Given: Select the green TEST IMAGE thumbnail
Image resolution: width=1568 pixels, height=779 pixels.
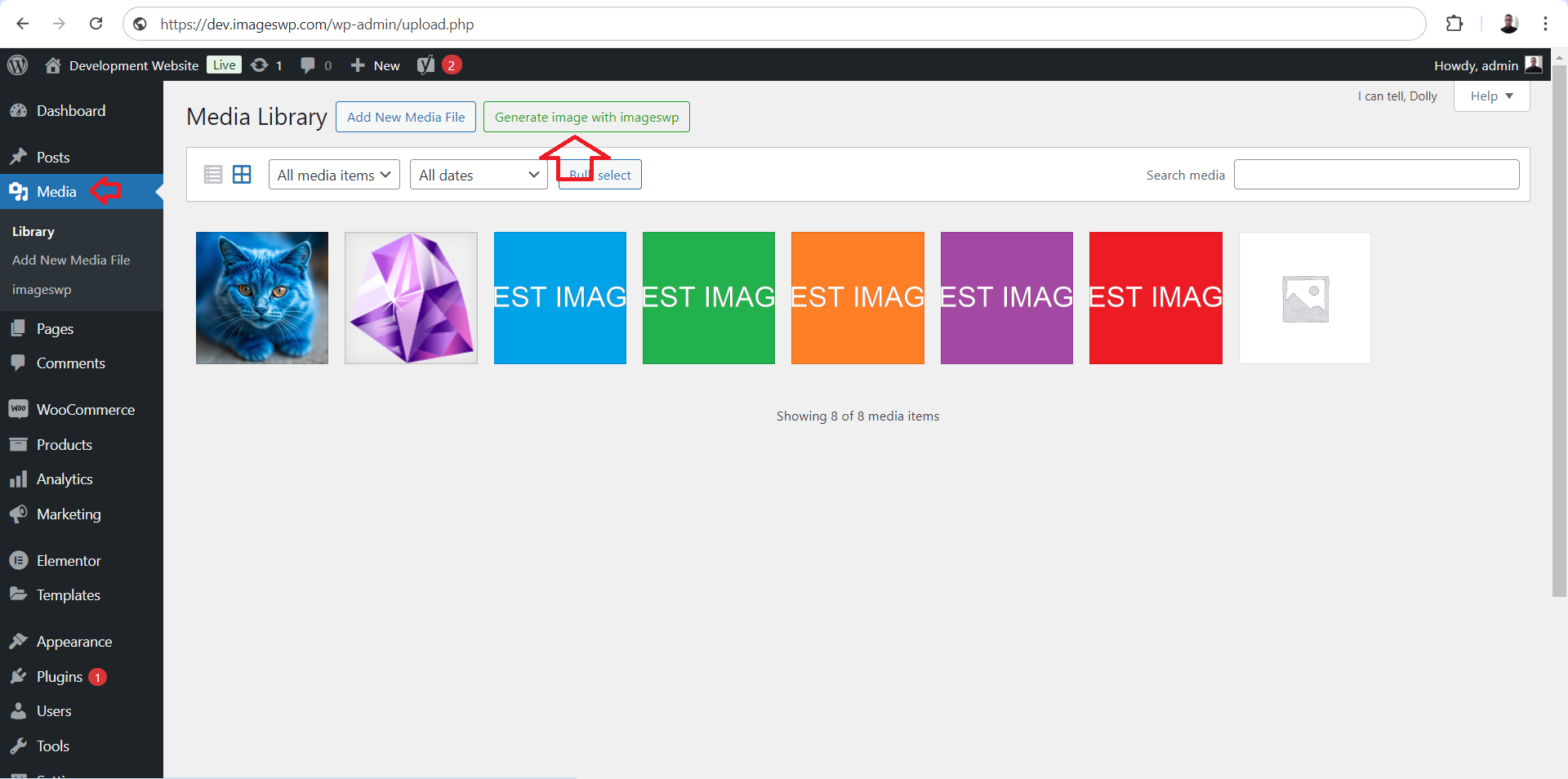Looking at the screenshot, I should click(709, 298).
